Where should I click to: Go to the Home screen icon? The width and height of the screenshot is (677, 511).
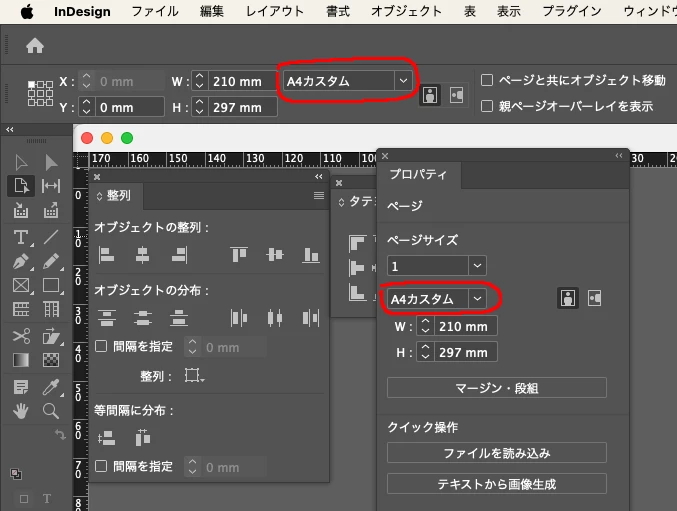pyautogui.click(x=35, y=45)
